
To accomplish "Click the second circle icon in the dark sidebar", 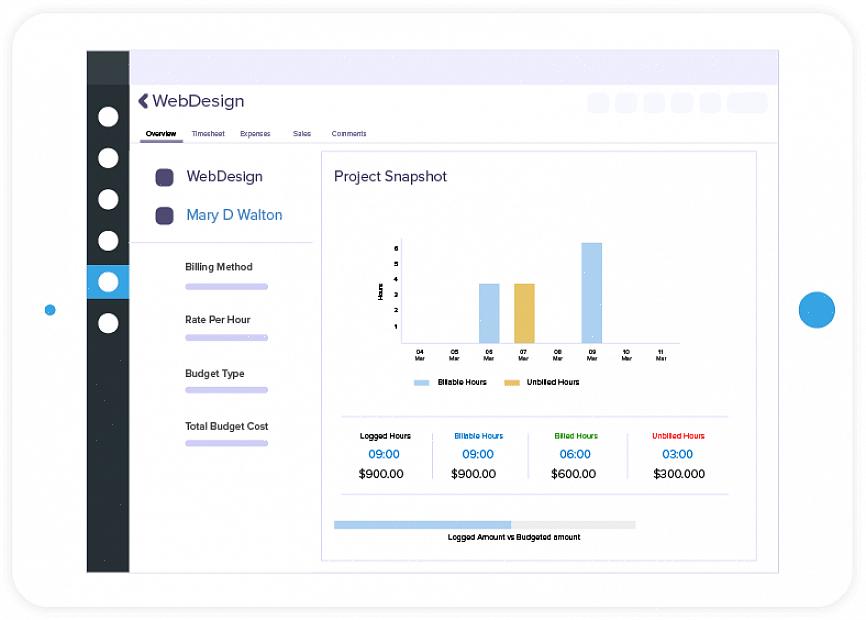I will click(x=108, y=158).
